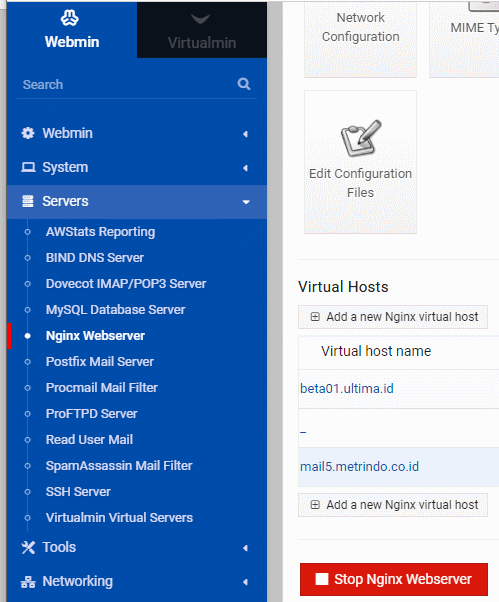Click Stop Nginx Webserver button
499x602 pixels.
coord(394,579)
